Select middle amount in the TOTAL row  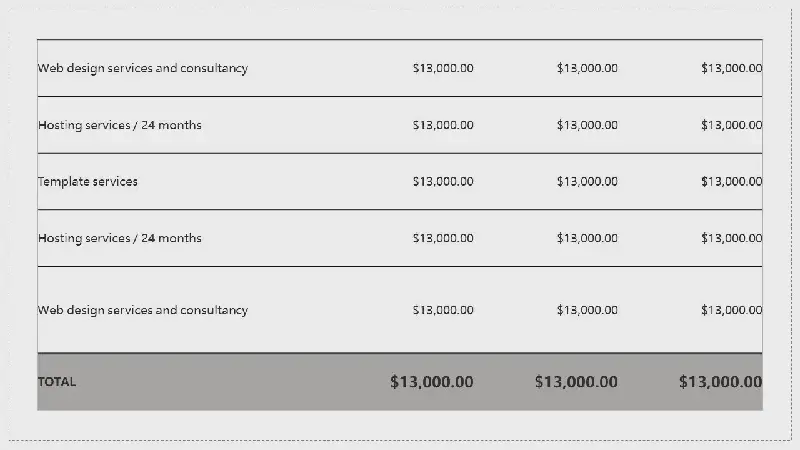coord(576,382)
